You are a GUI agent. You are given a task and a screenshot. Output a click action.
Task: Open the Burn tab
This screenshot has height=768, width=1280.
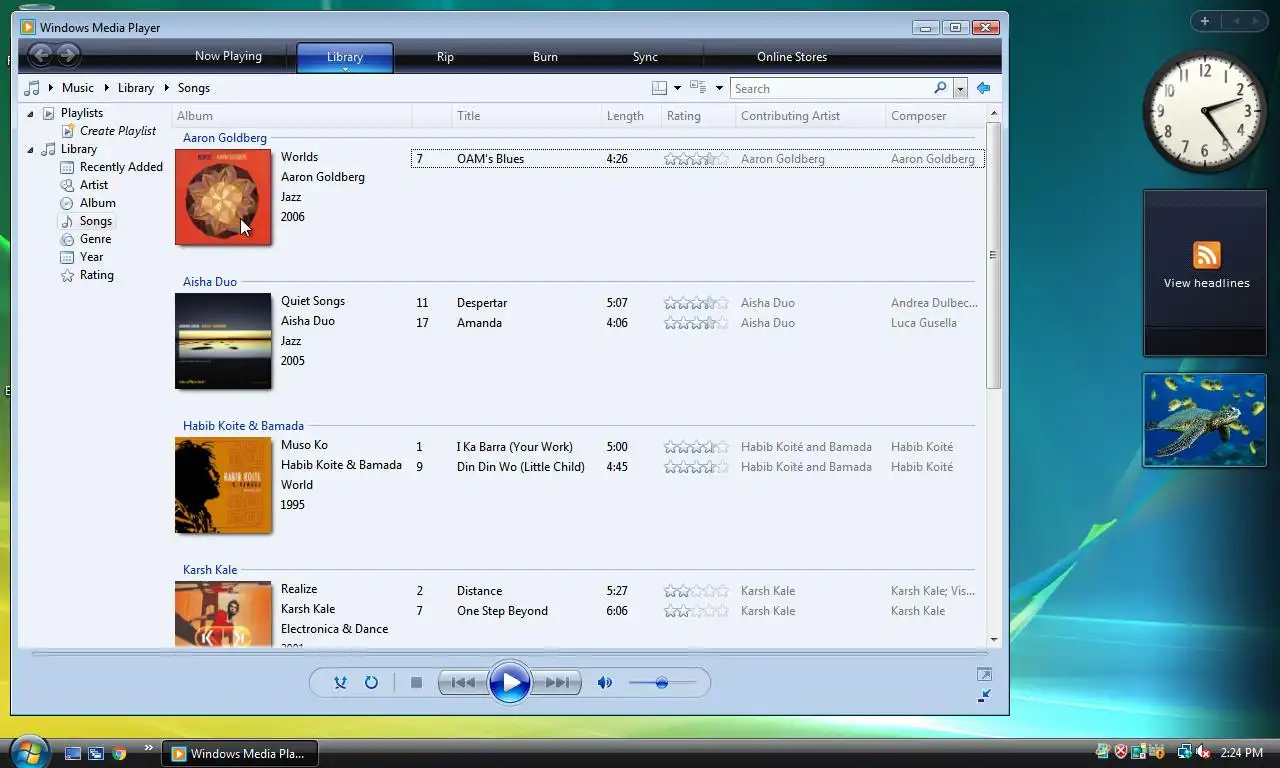pos(545,57)
